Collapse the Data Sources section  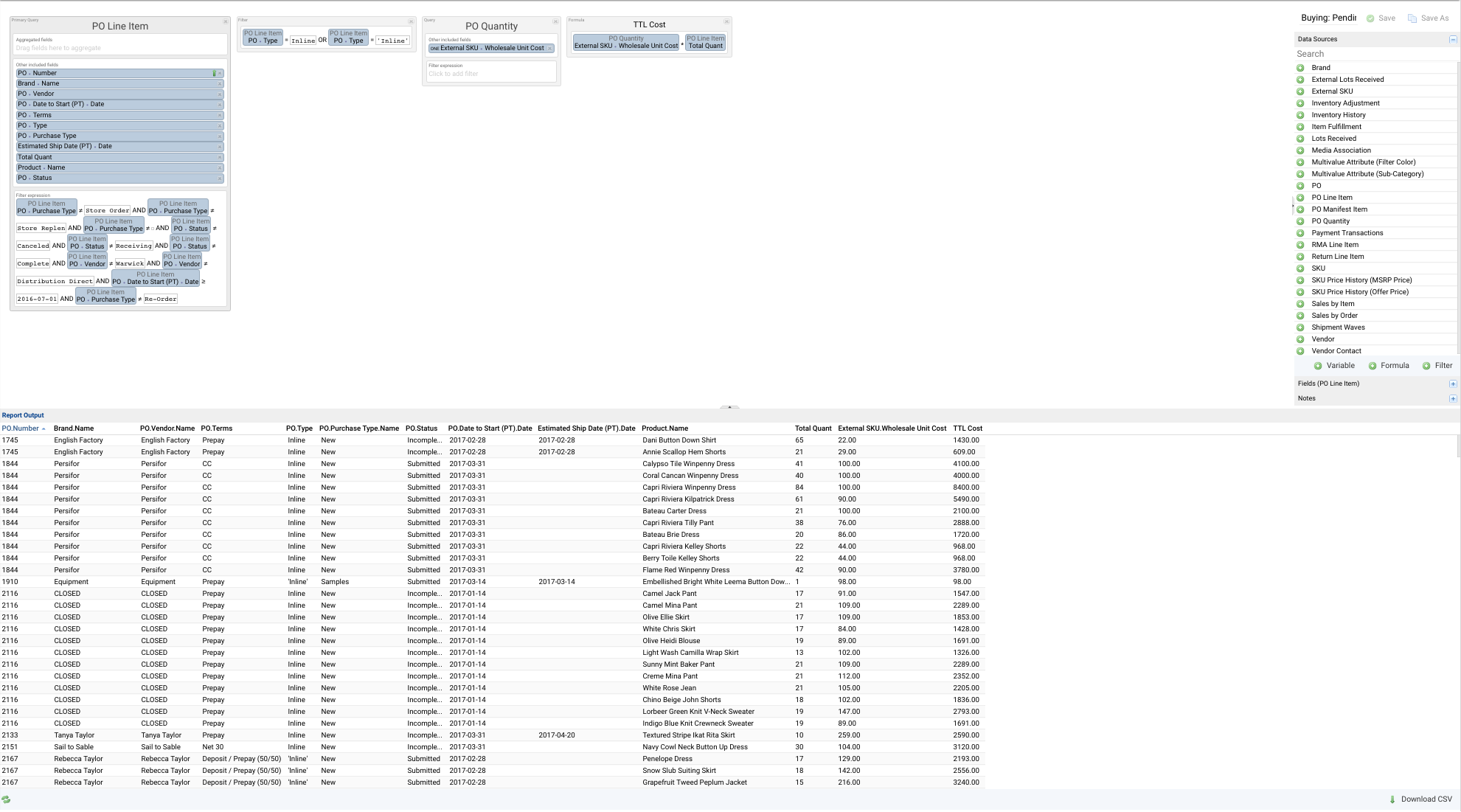tap(1453, 40)
